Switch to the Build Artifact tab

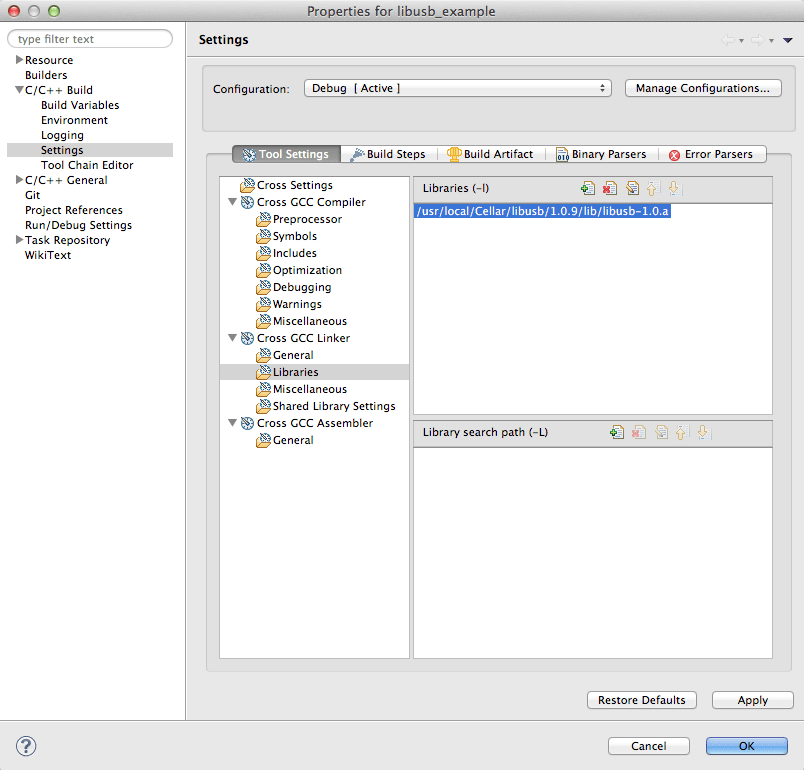coord(490,154)
